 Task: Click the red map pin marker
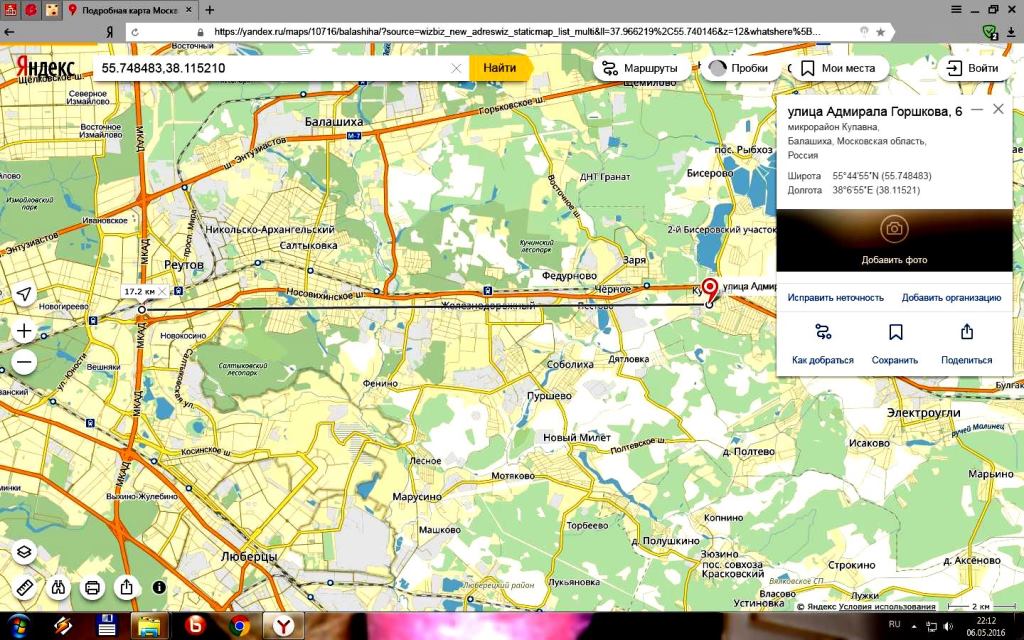click(710, 289)
